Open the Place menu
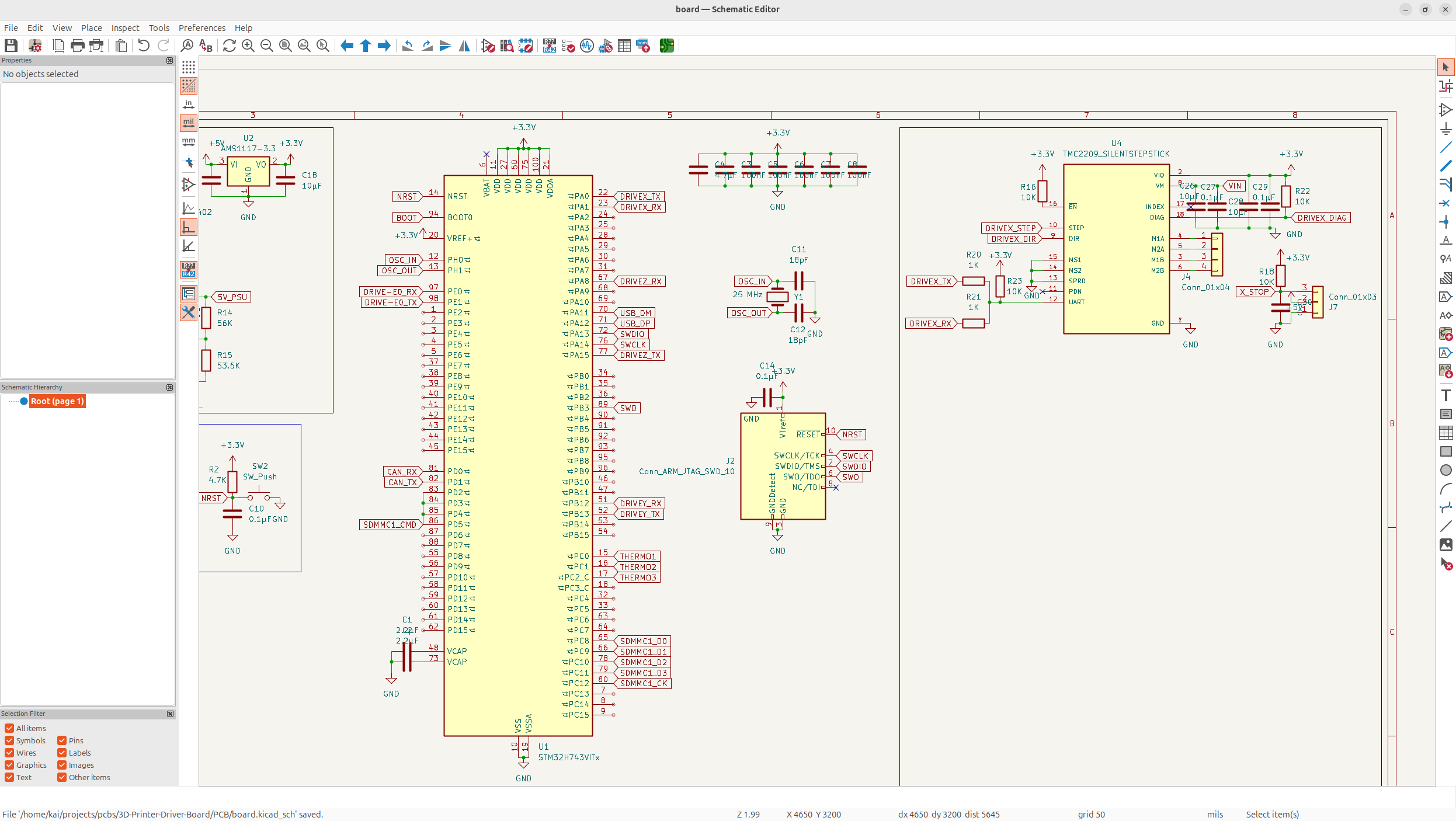This screenshot has width=1456, height=821. 91,27
